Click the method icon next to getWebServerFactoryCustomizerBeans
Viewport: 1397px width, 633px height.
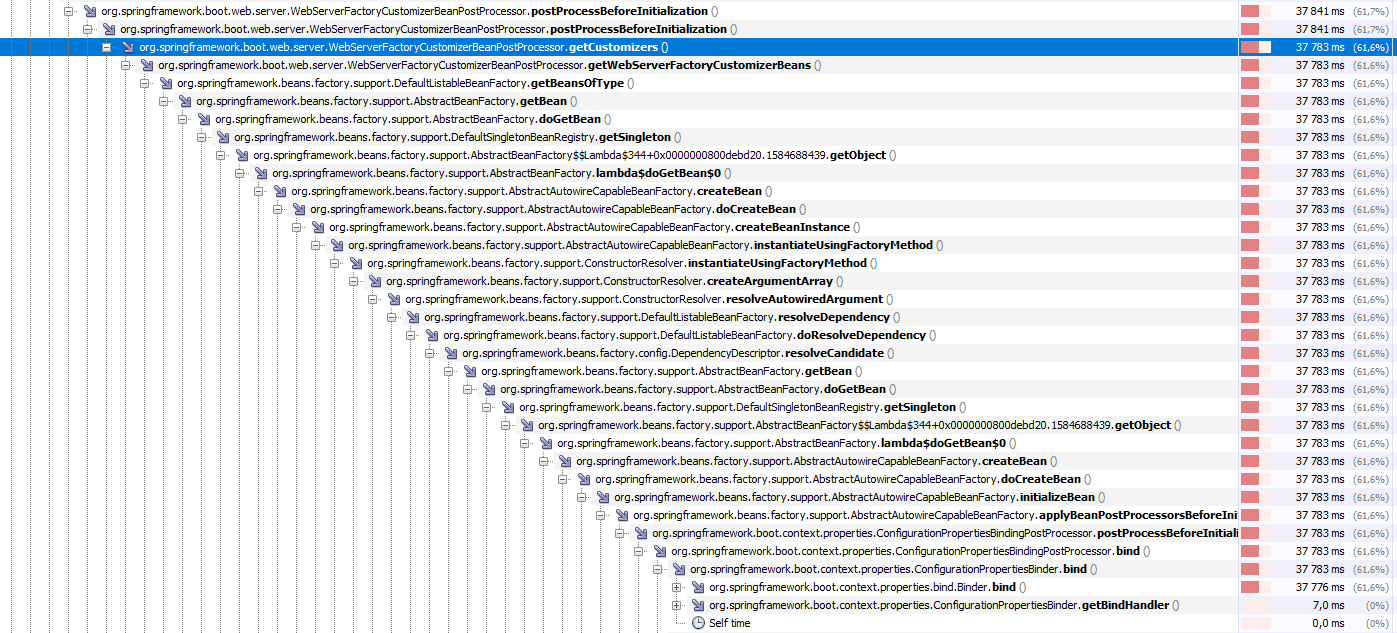146,64
